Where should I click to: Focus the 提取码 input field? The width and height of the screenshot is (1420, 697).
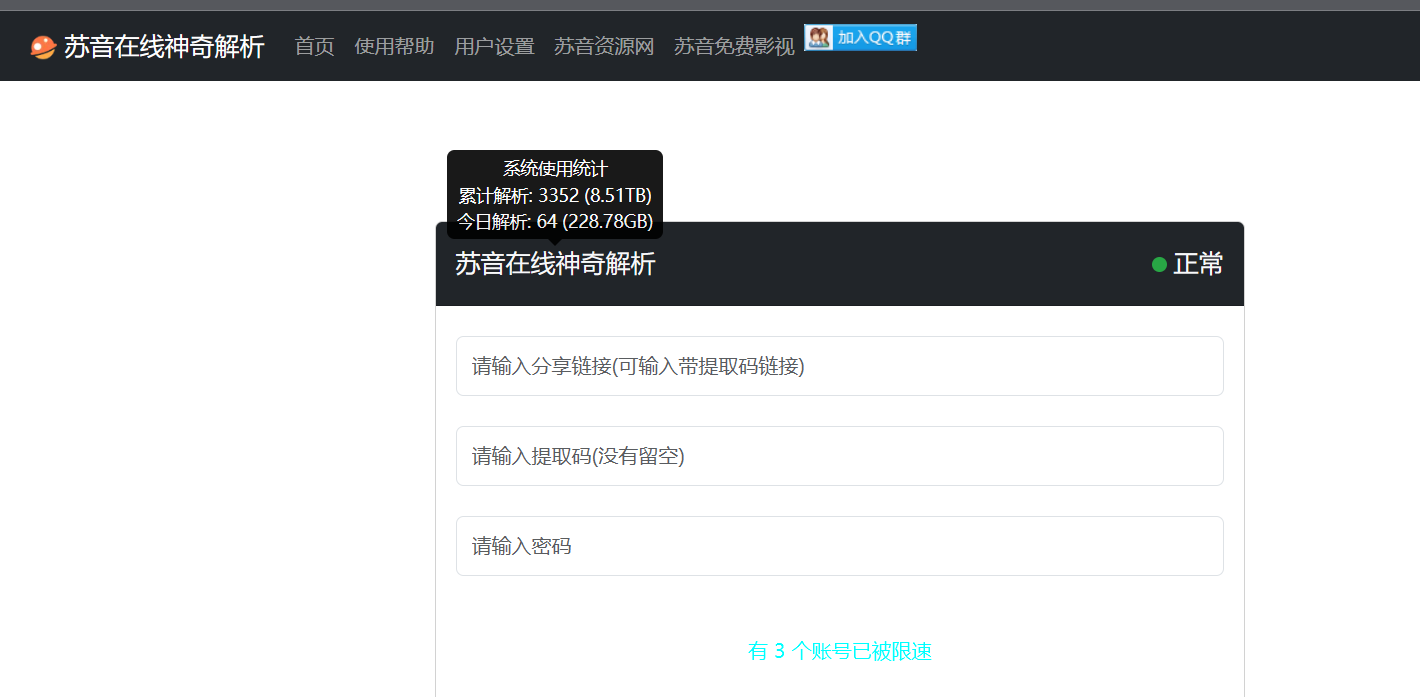coord(839,456)
